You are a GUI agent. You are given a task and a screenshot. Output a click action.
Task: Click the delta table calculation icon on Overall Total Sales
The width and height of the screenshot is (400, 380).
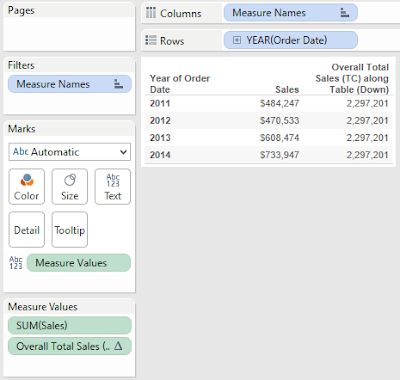(x=118, y=346)
